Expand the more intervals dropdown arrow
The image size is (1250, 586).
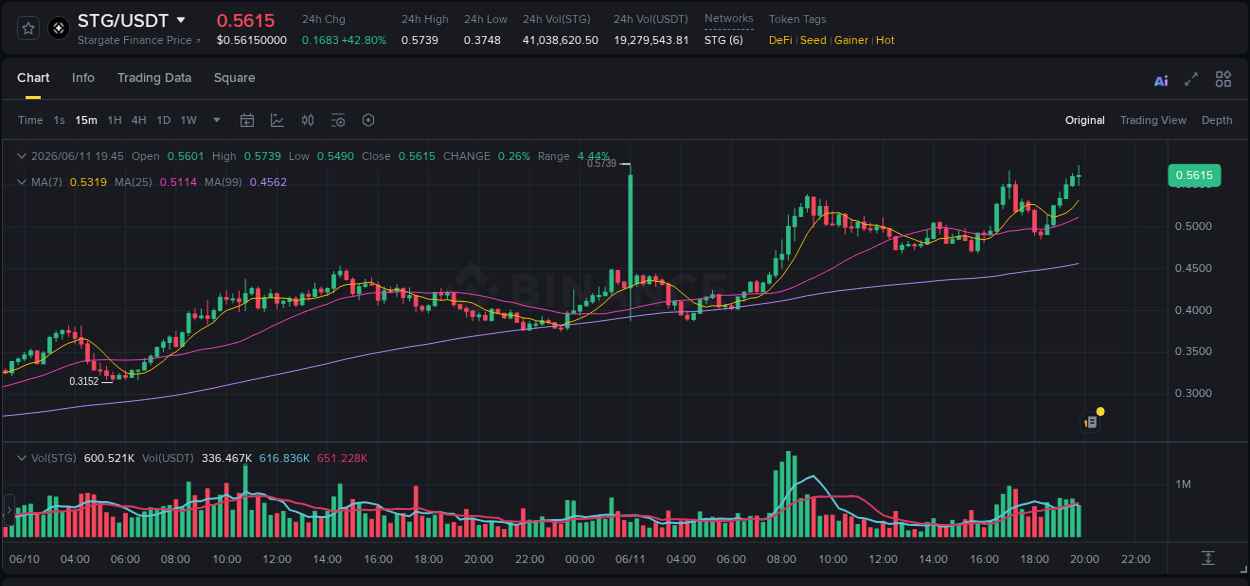[x=217, y=120]
